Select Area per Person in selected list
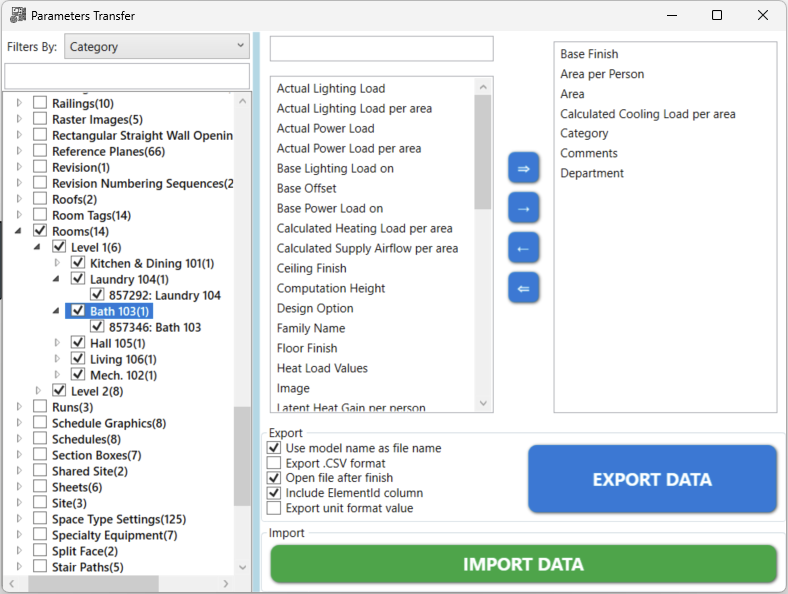Viewport: 788px width, 594px height. point(602,74)
